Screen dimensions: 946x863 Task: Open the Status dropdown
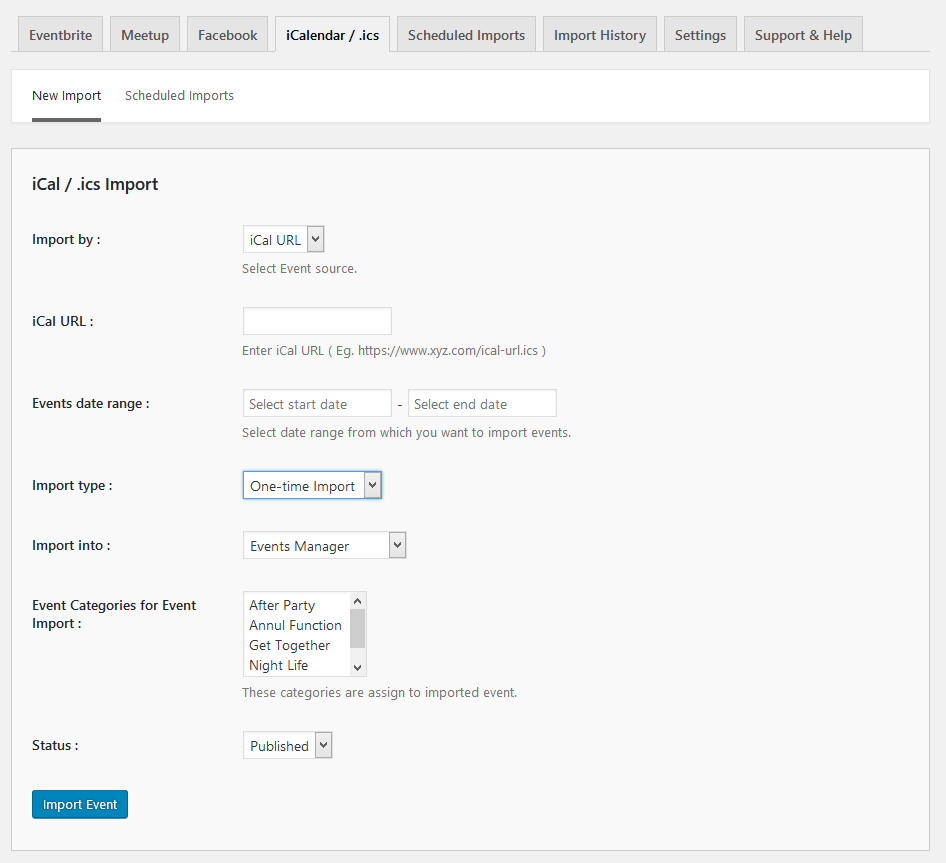coord(288,745)
